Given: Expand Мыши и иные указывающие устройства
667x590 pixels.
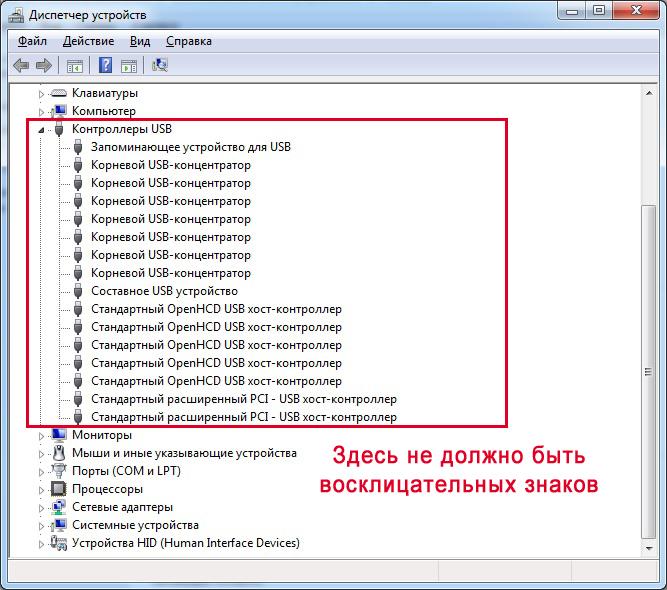Looking at the screenshot, I should point(41,454).
